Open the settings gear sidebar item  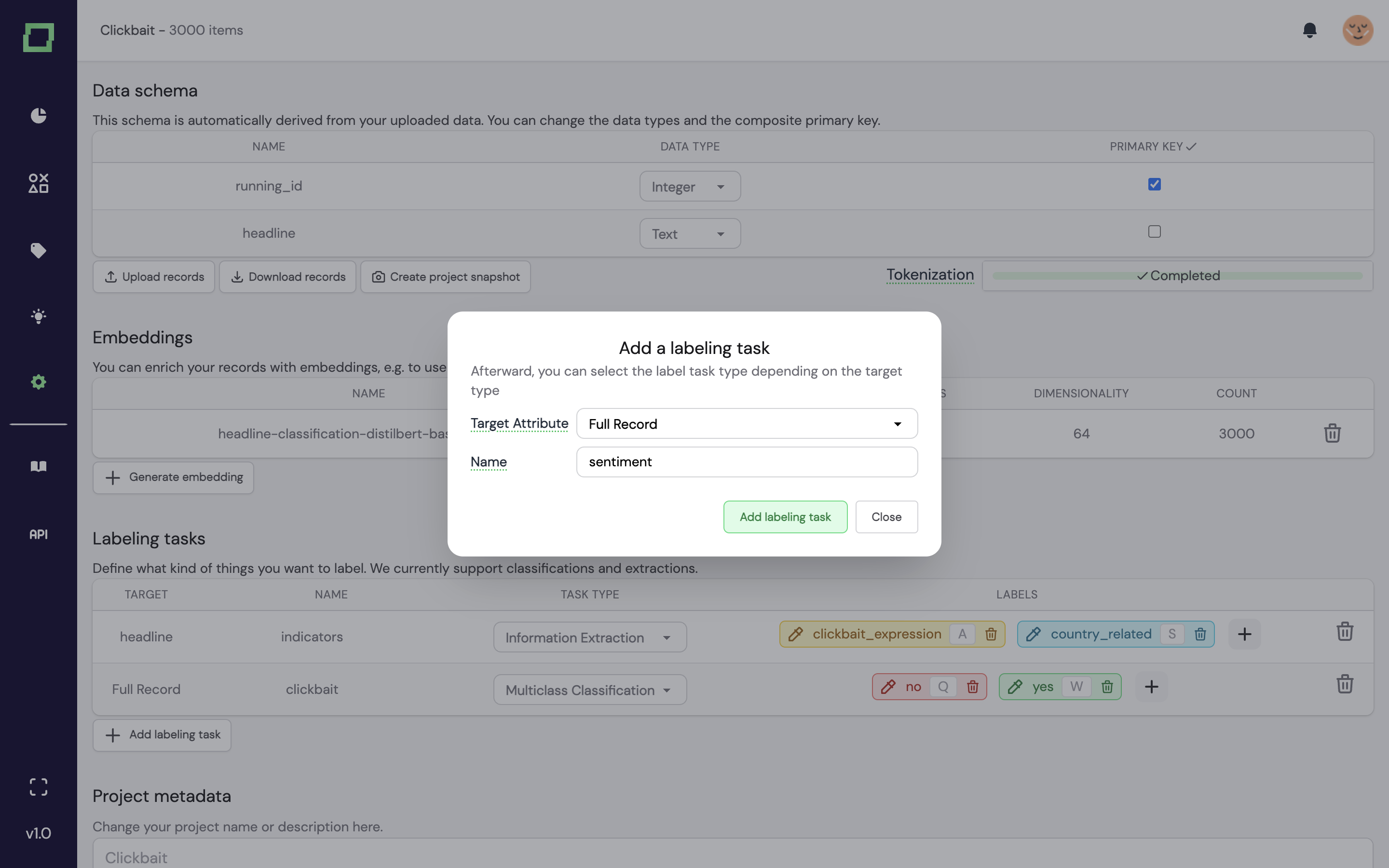[x=39, y=382]
